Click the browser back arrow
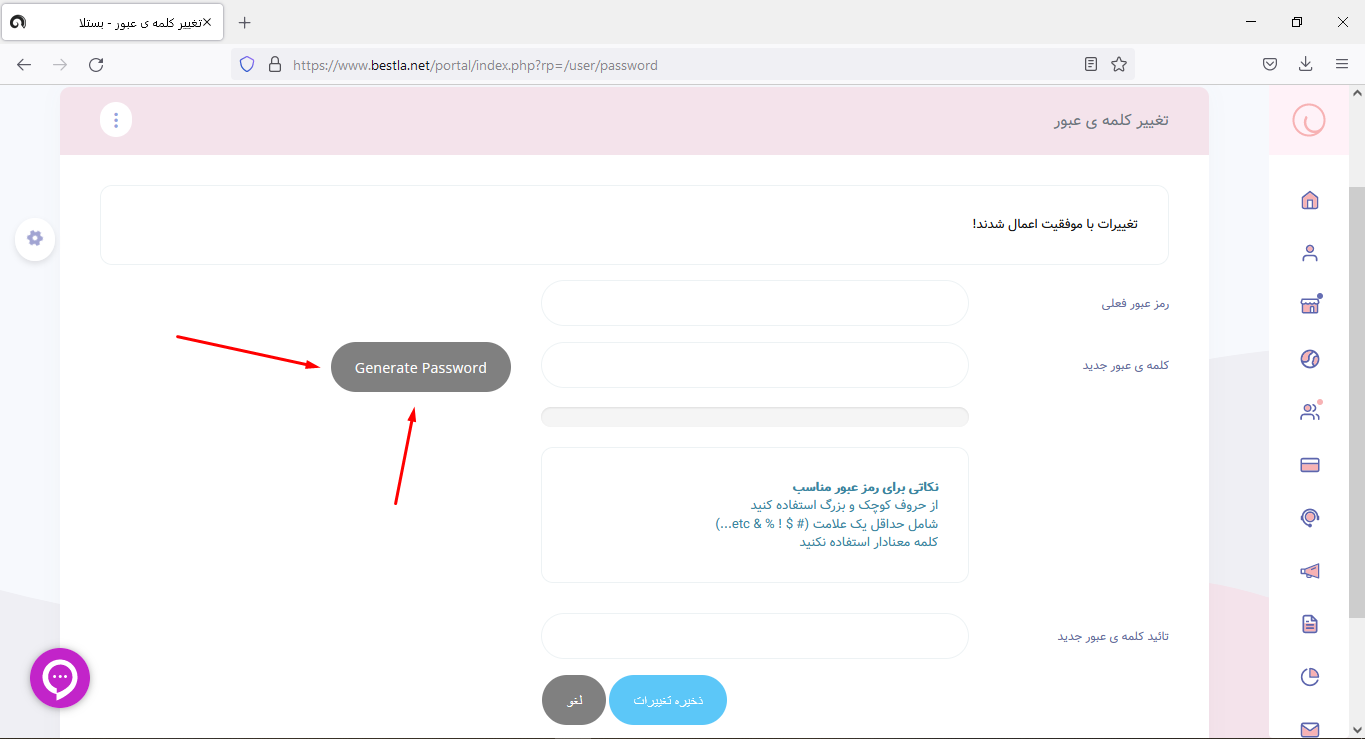The image size is (1365, 739). 24,64
